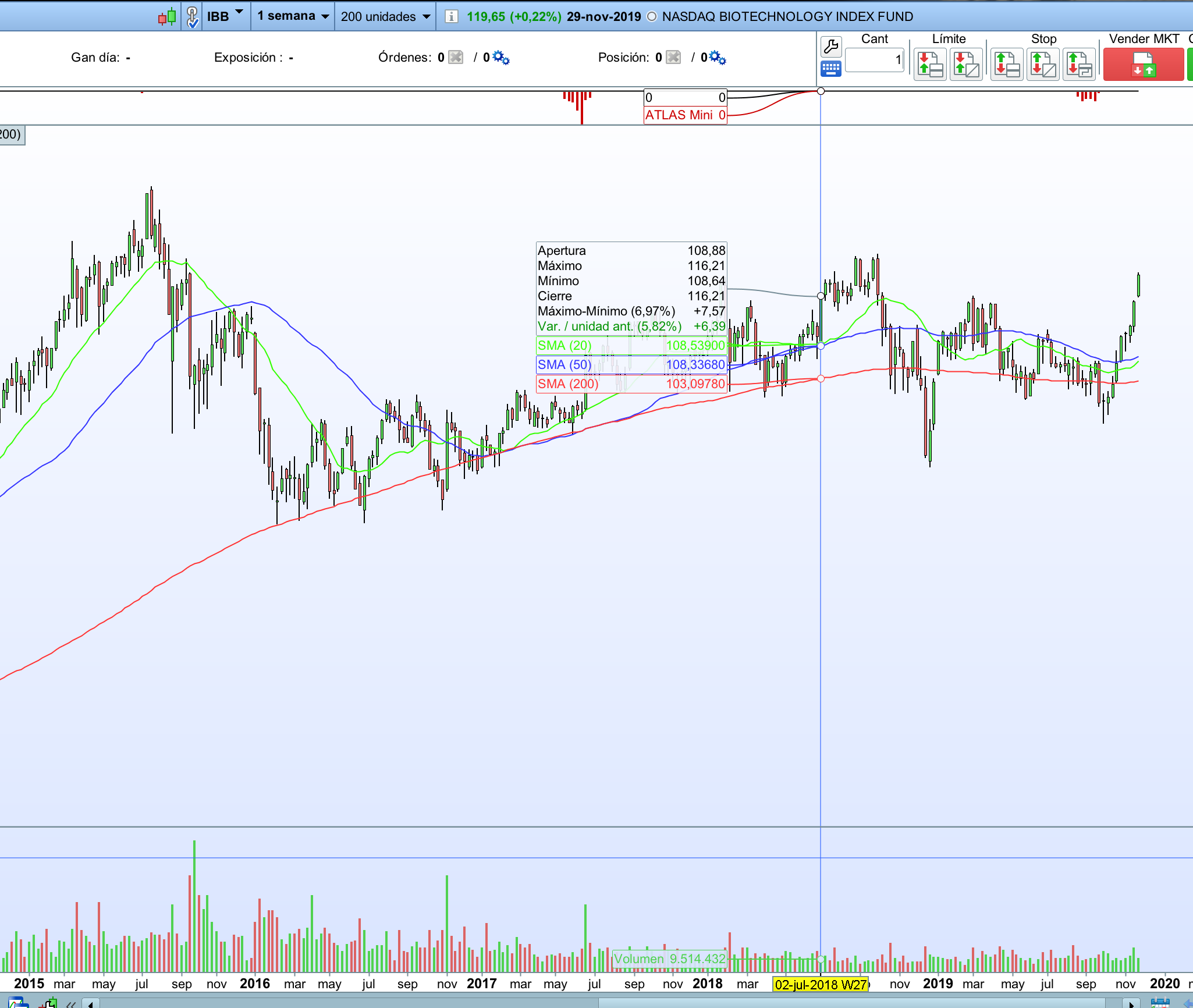Click the third Stop order icon
This screenshot has width=1193, height=1008.
point(1079,64)
